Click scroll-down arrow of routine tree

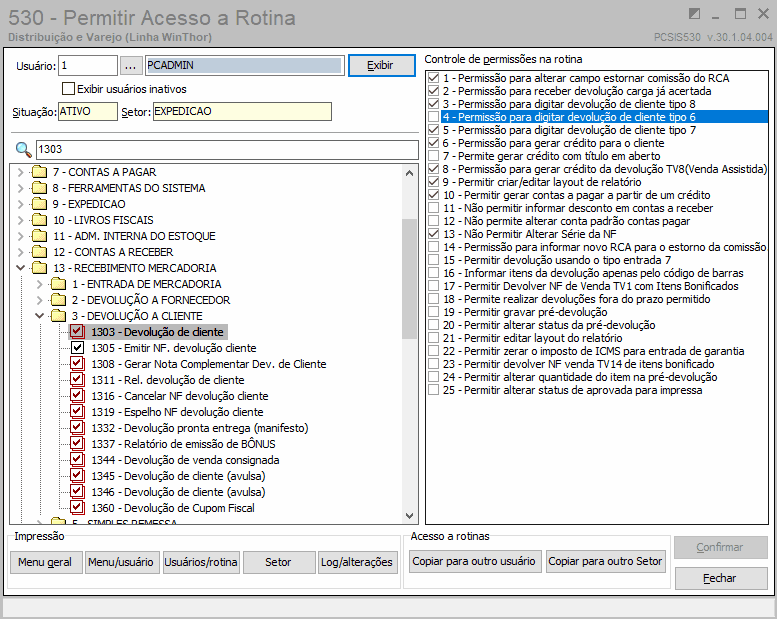point(409,515)
